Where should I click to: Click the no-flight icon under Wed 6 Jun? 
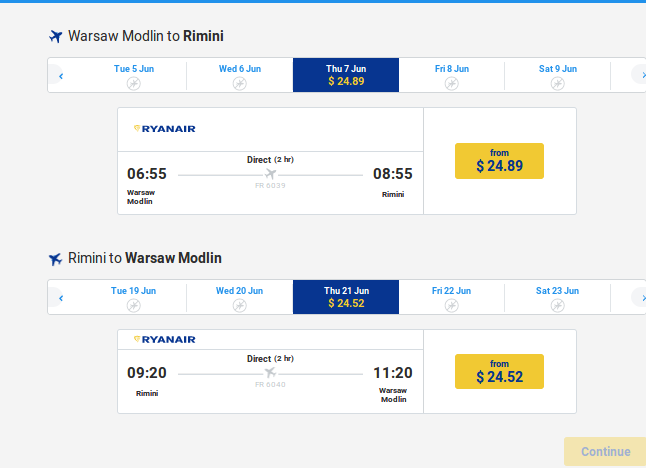tap(240, 84)
